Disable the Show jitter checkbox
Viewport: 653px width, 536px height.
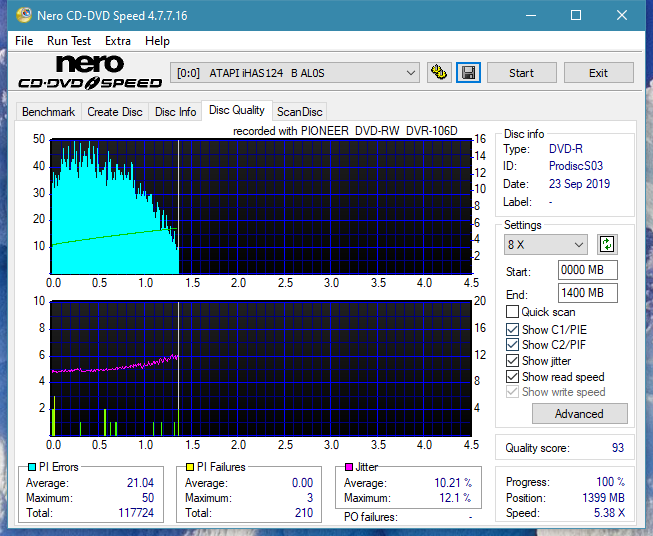click(x=512, y=361)
